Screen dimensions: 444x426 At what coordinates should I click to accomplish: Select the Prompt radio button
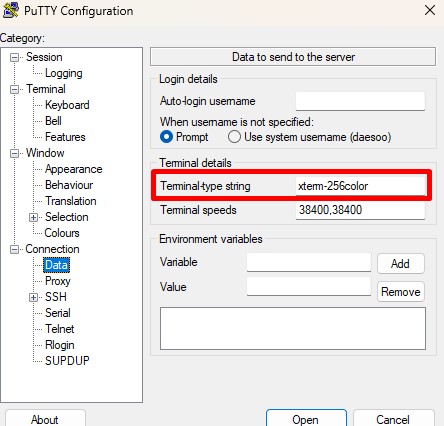pyautogui.click(x=166, y=137)
